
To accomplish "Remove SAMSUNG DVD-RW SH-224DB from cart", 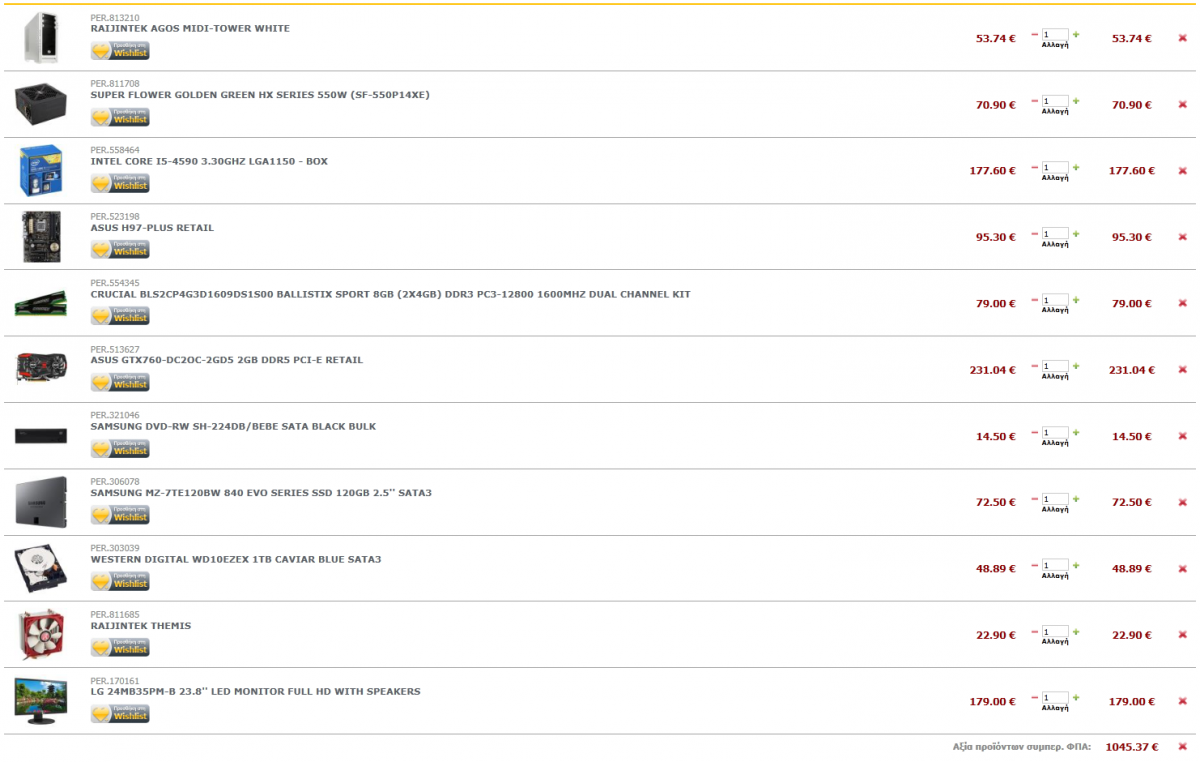I will [x=1182, y=436].
